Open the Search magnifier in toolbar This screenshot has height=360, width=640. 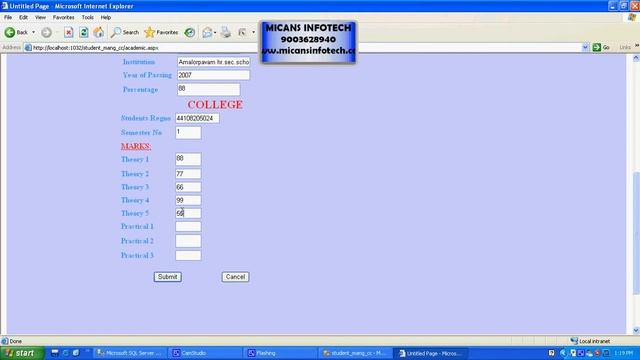tap(125, 32)
